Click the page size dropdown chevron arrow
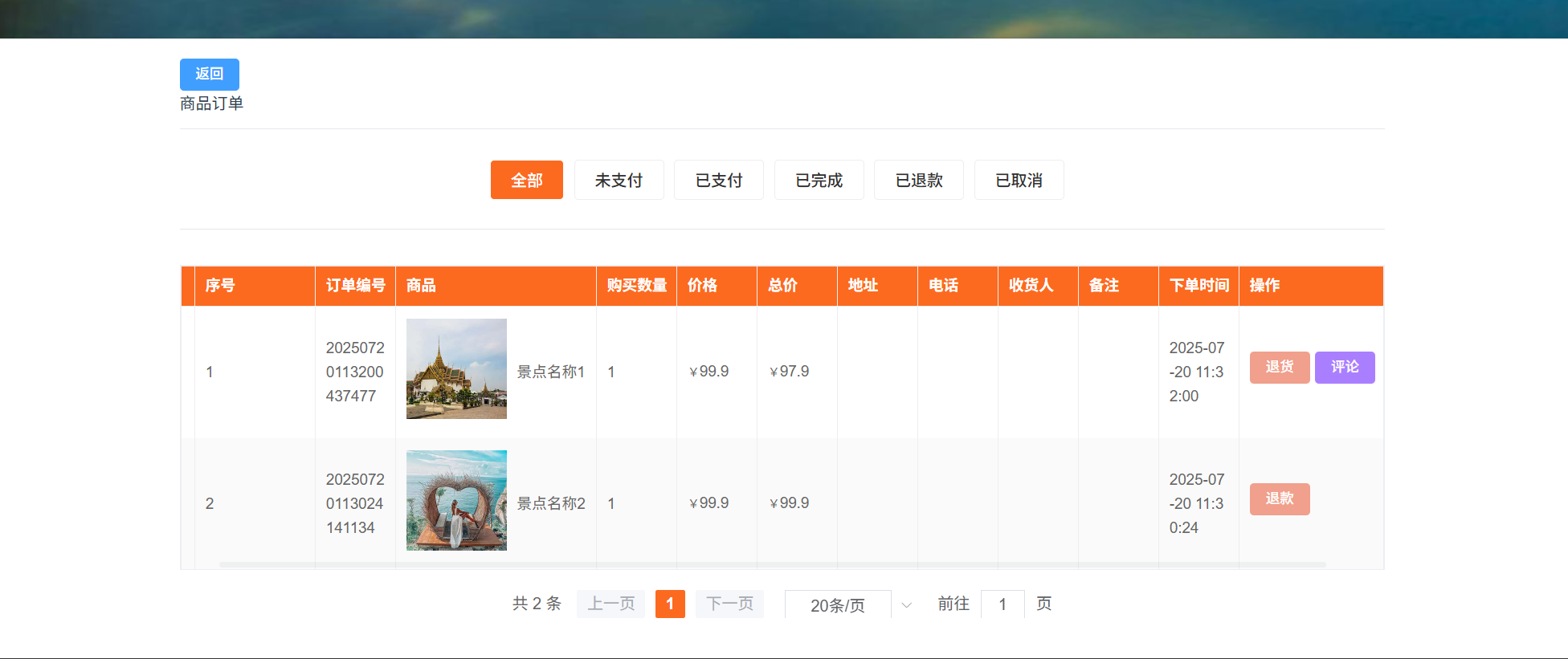Viewport: 1568px width, 659px height. [906, 605]
